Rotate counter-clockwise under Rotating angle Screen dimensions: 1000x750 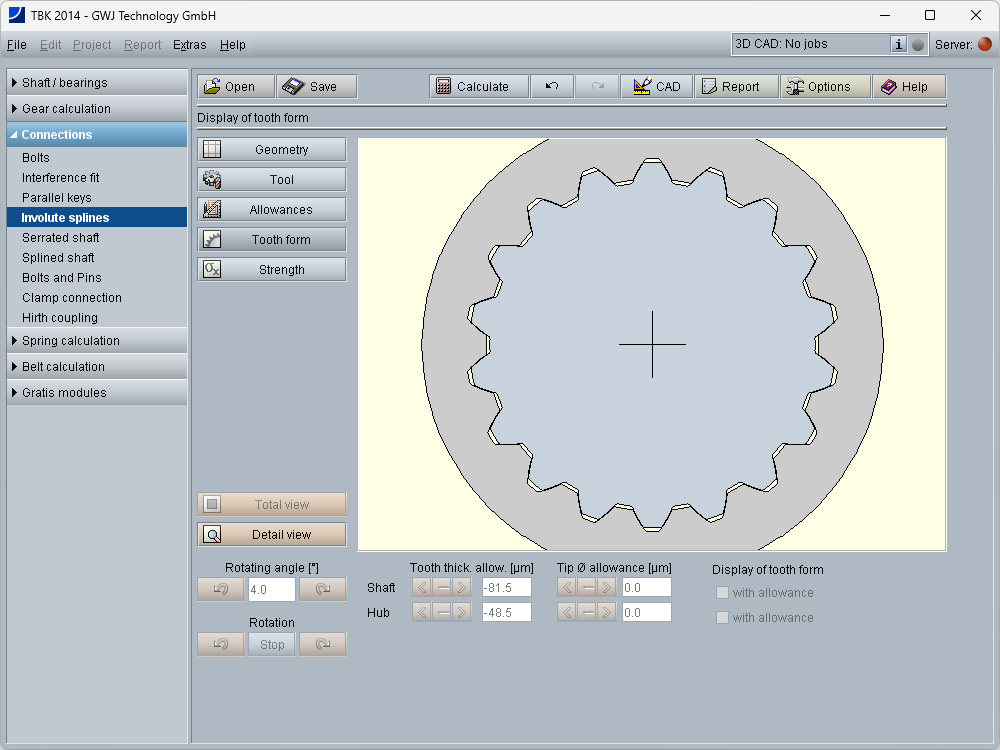point(221,589)
